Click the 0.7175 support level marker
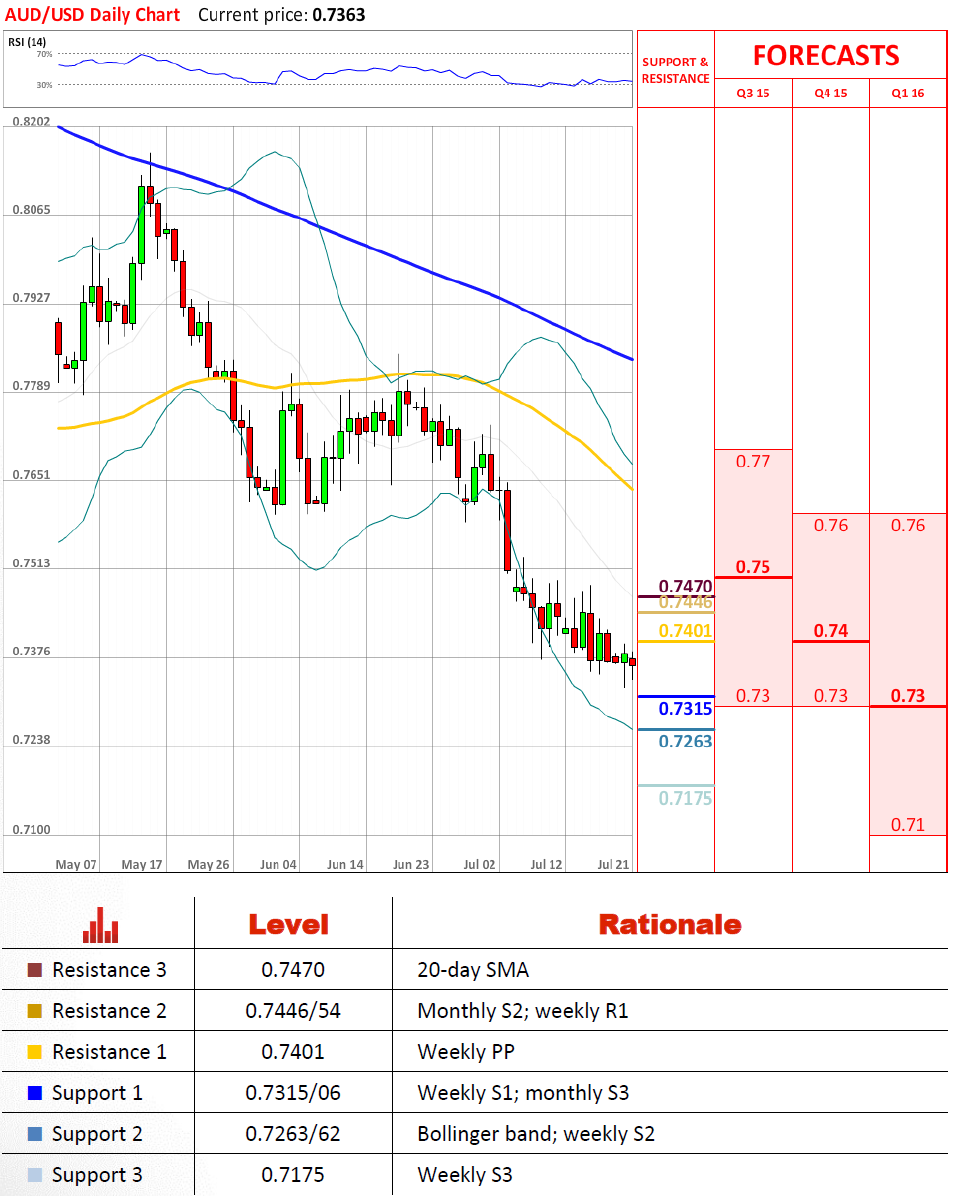 685,797
